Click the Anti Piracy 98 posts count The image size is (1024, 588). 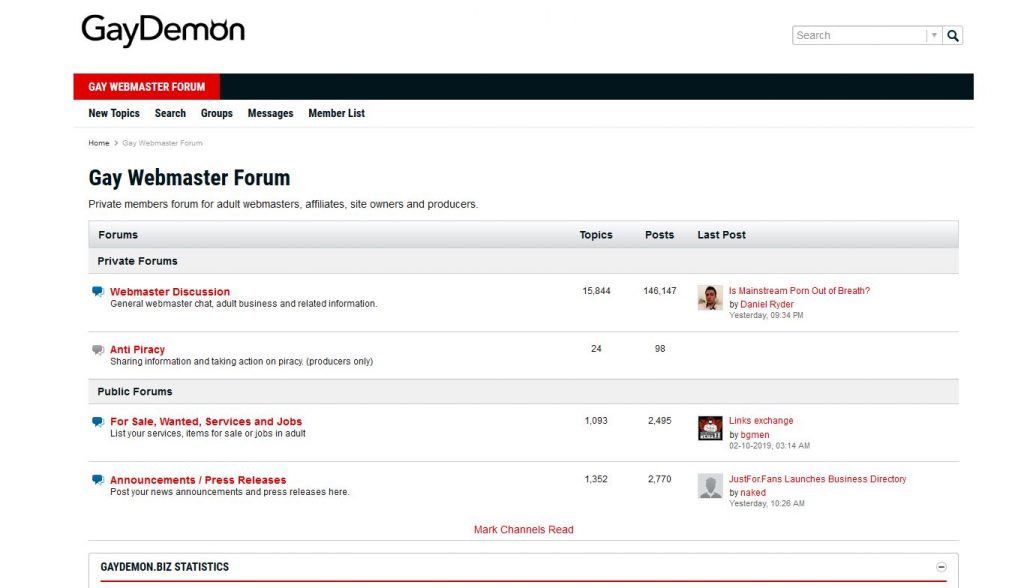coord(660,349)
